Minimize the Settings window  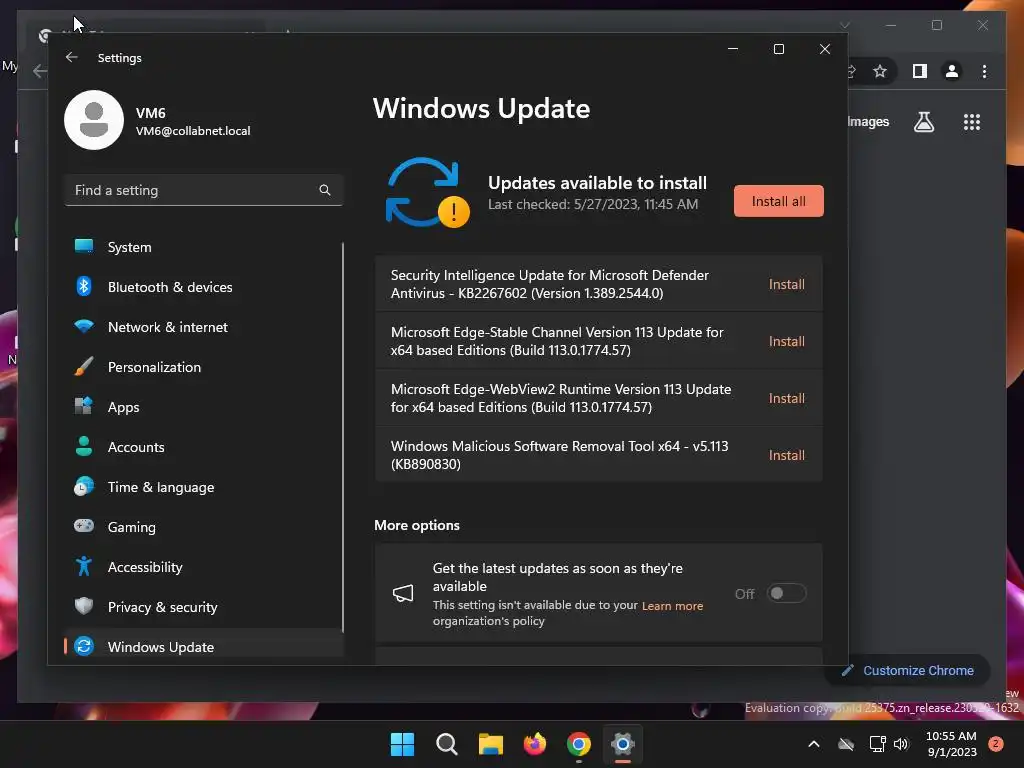click(x=733, y=49)
